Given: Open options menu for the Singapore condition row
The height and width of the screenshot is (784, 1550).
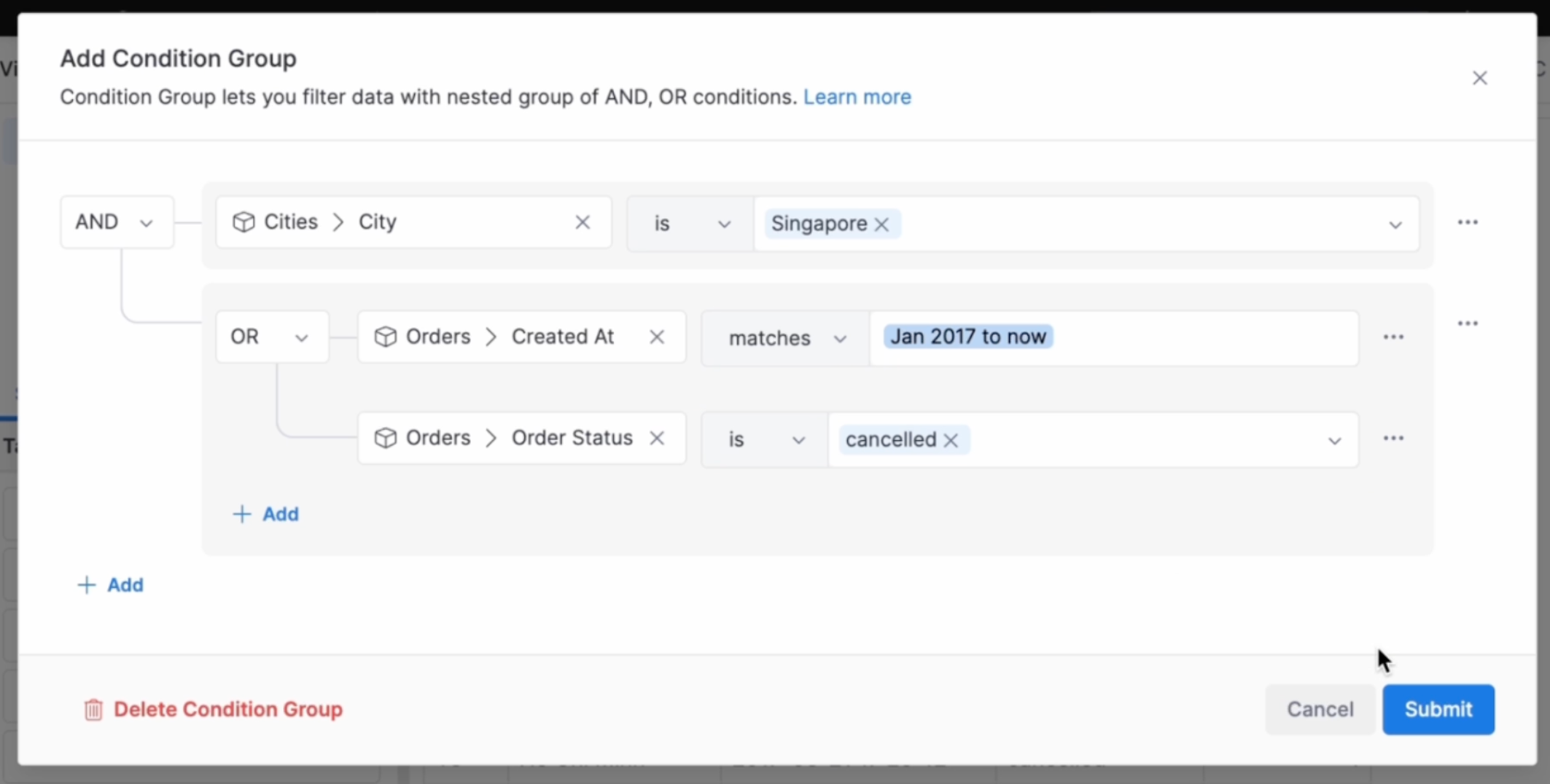Looking at the screenshot, I should [x=1469, y=222].
